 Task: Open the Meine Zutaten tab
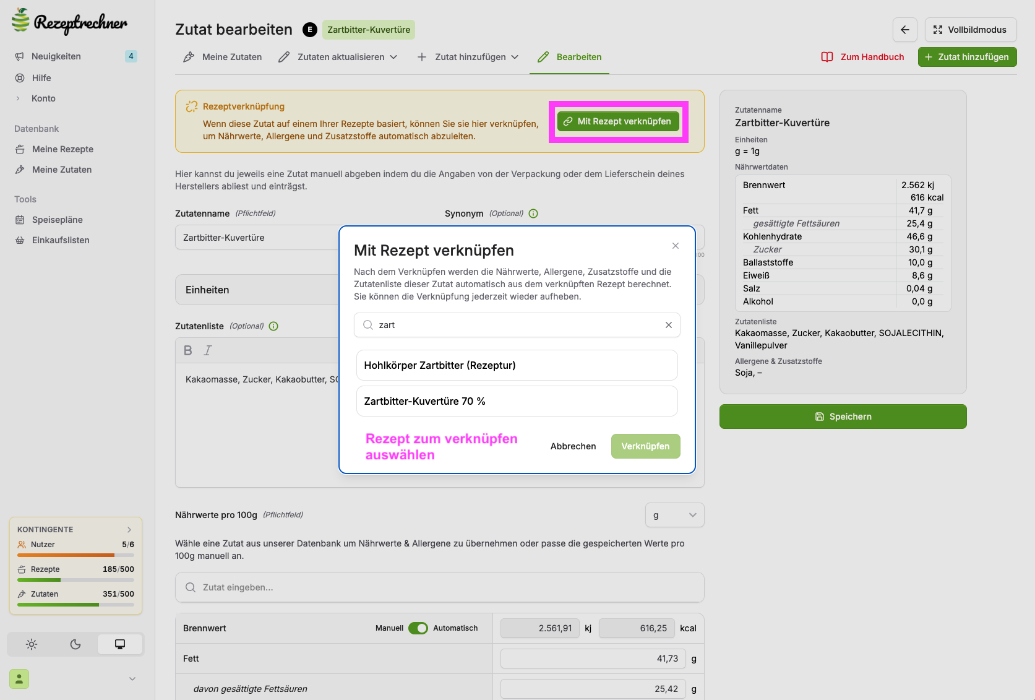pyautogui.click(x=222, y=57)
